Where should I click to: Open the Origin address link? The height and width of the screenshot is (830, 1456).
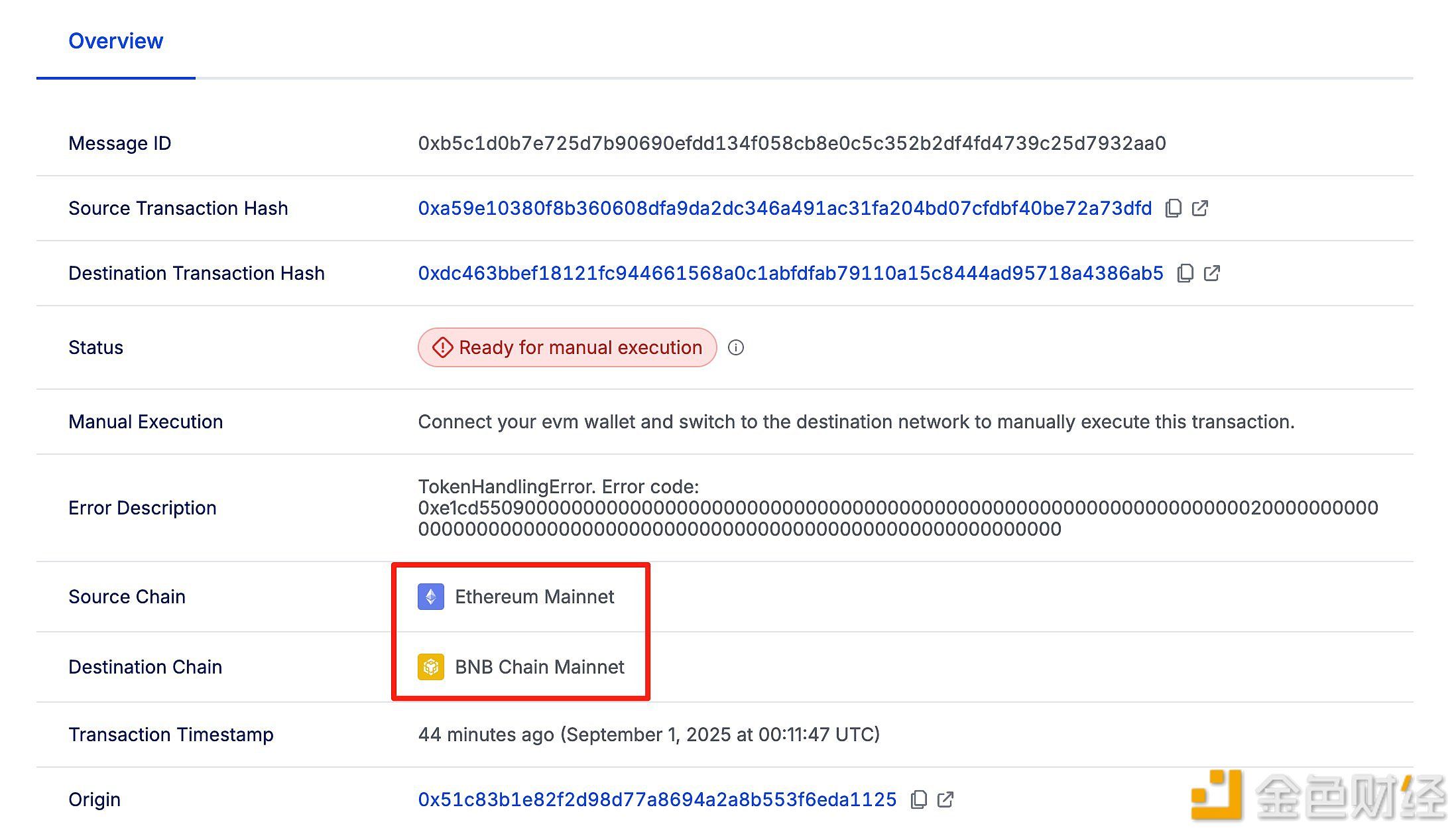657,800
